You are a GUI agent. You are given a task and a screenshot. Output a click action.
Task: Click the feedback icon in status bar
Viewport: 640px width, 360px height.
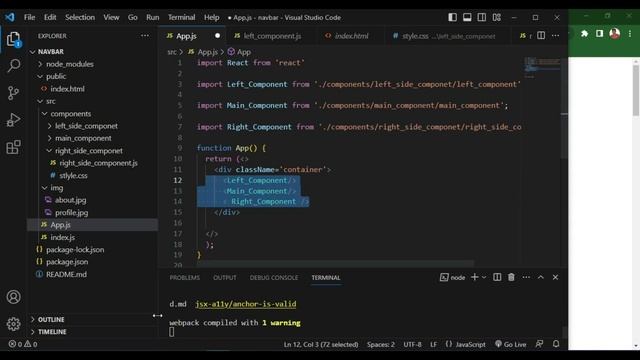(x=539, y=344)
